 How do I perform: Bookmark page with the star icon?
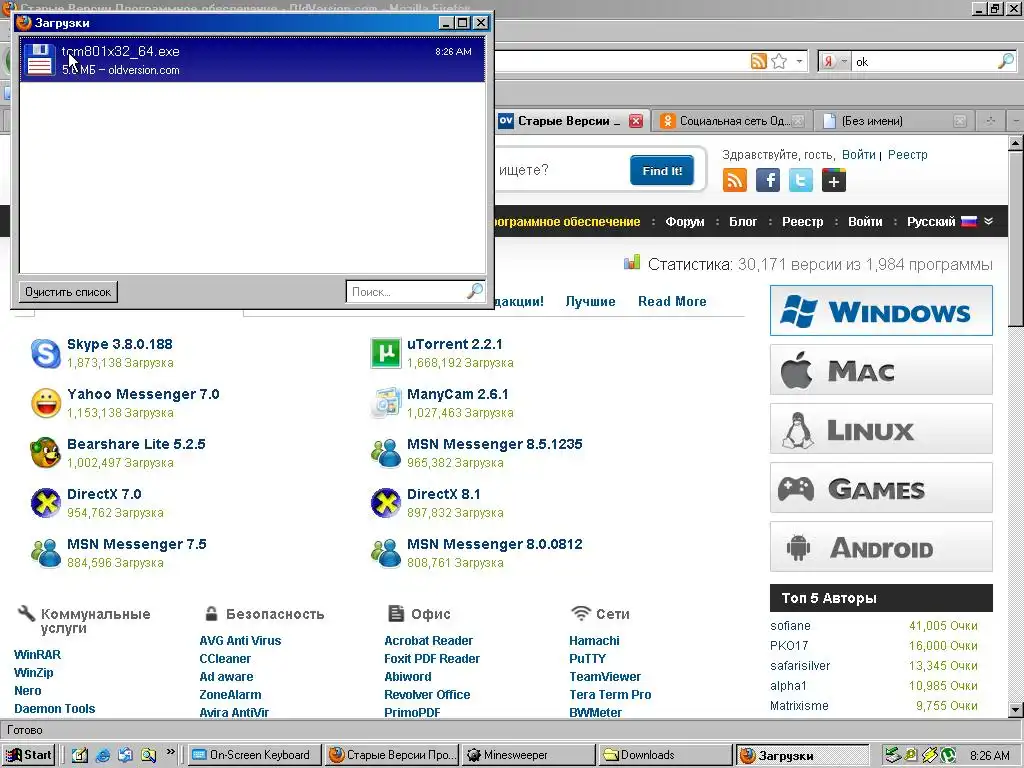(779, 61)
